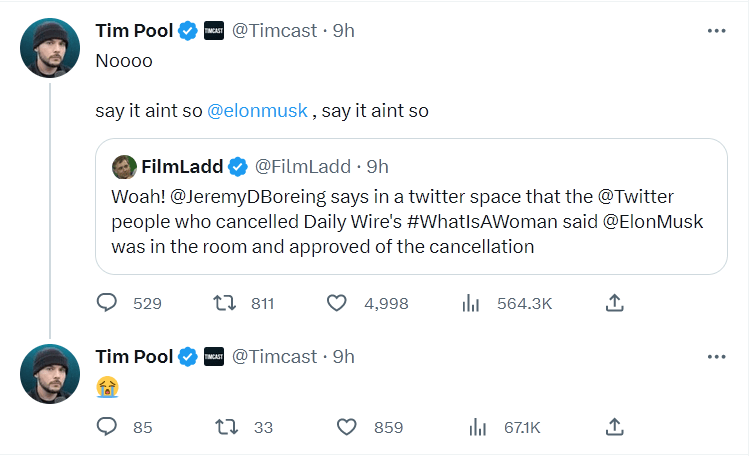Open more options on first tweet
Image resolution: width=749 pixels, height=456 pixels.
tap(716, 31)
